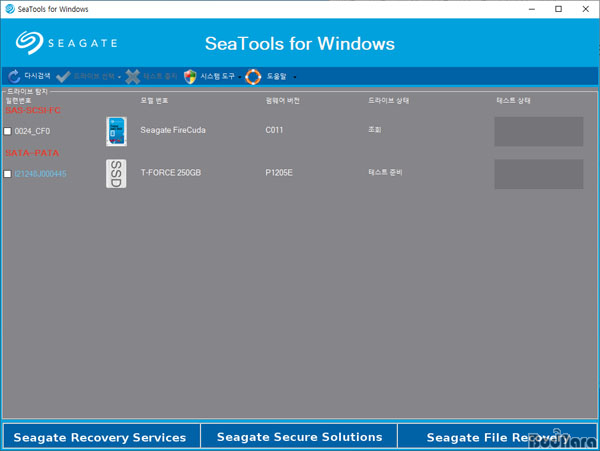The height and width of the screenshot is (451, 600).
Task: Click the 펌웨어 버전 column header
Action: [282, 101]
